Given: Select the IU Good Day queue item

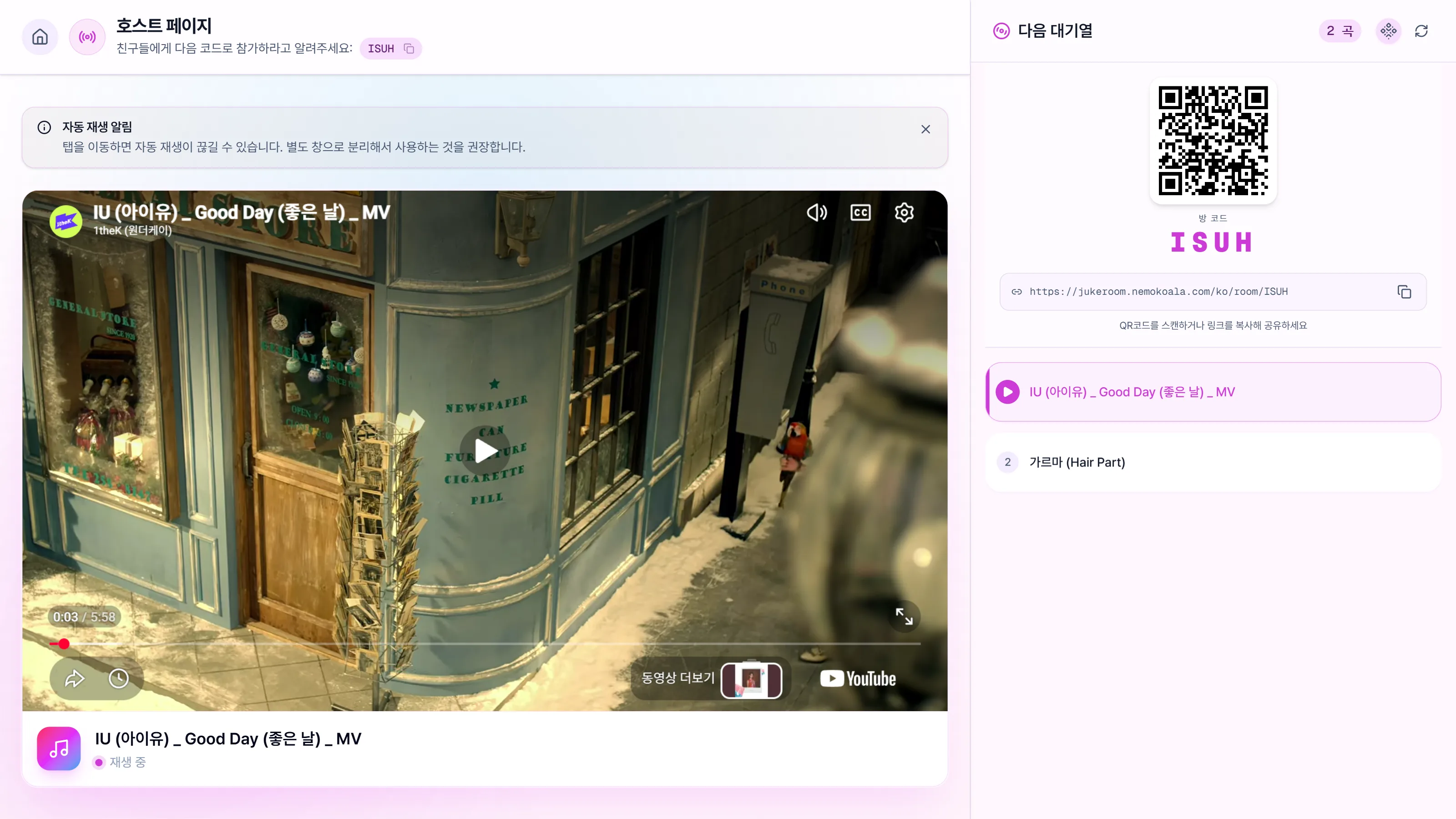Looking at the screenshot, I should point(1213,392).
